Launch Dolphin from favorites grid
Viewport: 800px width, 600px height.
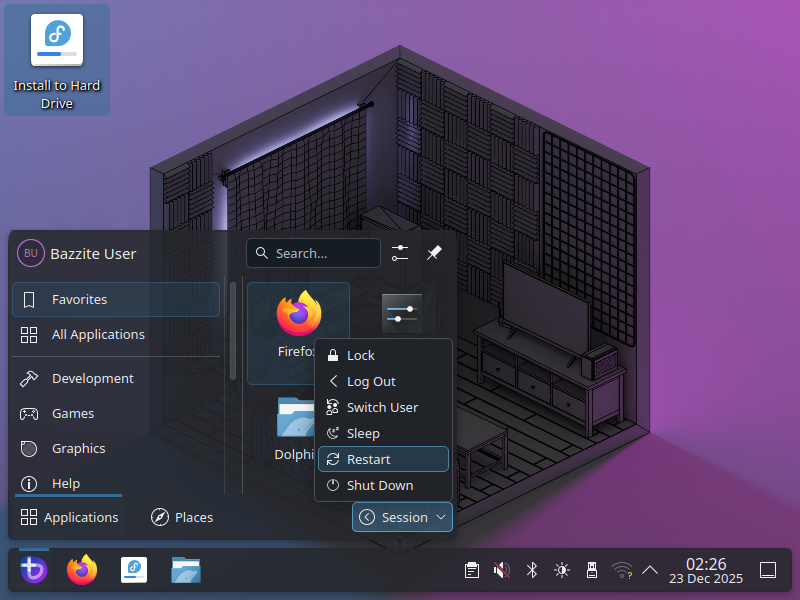pyautogui.click(x=296, y=429)
